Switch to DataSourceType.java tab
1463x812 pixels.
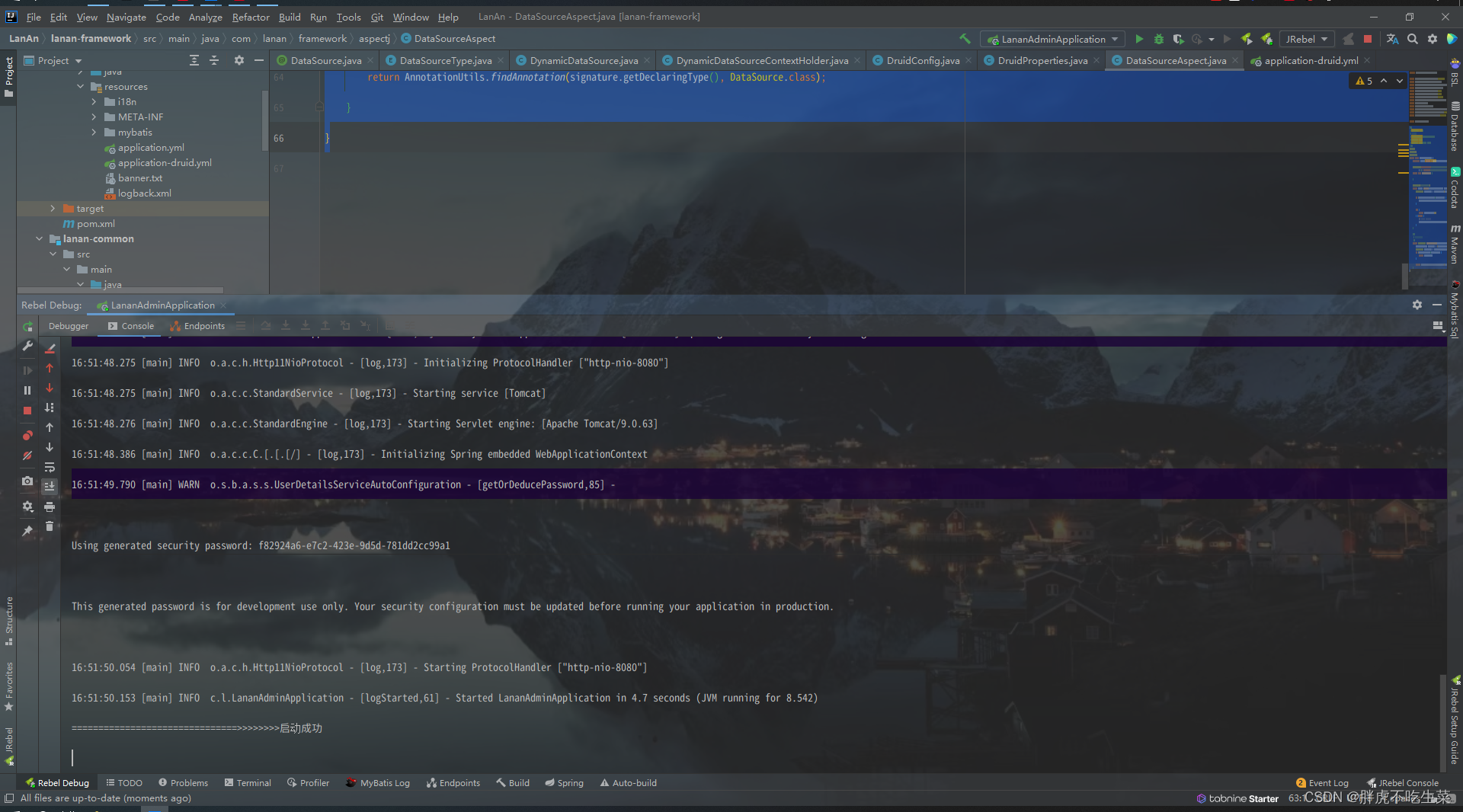(x=445, y=60)
